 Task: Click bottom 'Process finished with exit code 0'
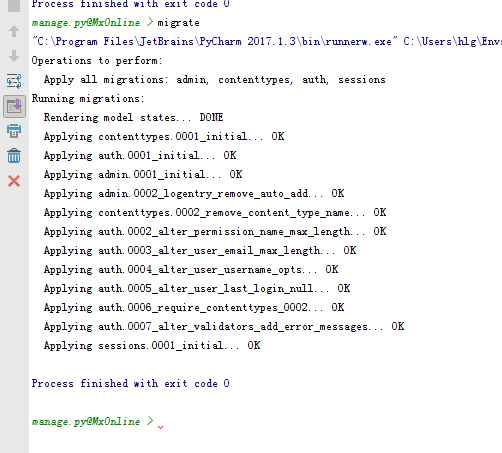click(131, 384)
